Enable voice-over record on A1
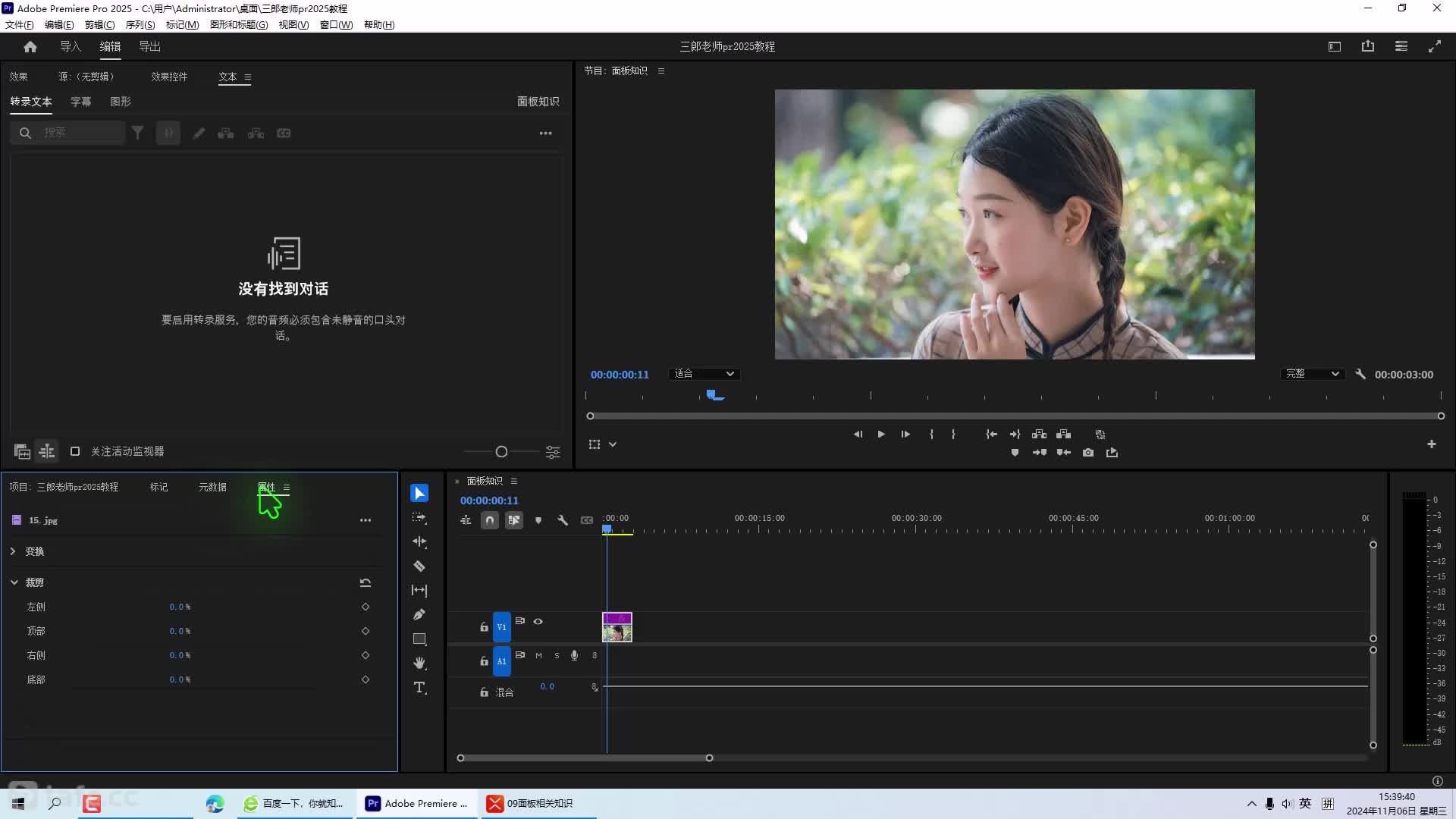This screenshot has height=819, width=1456. pos(575,655)
